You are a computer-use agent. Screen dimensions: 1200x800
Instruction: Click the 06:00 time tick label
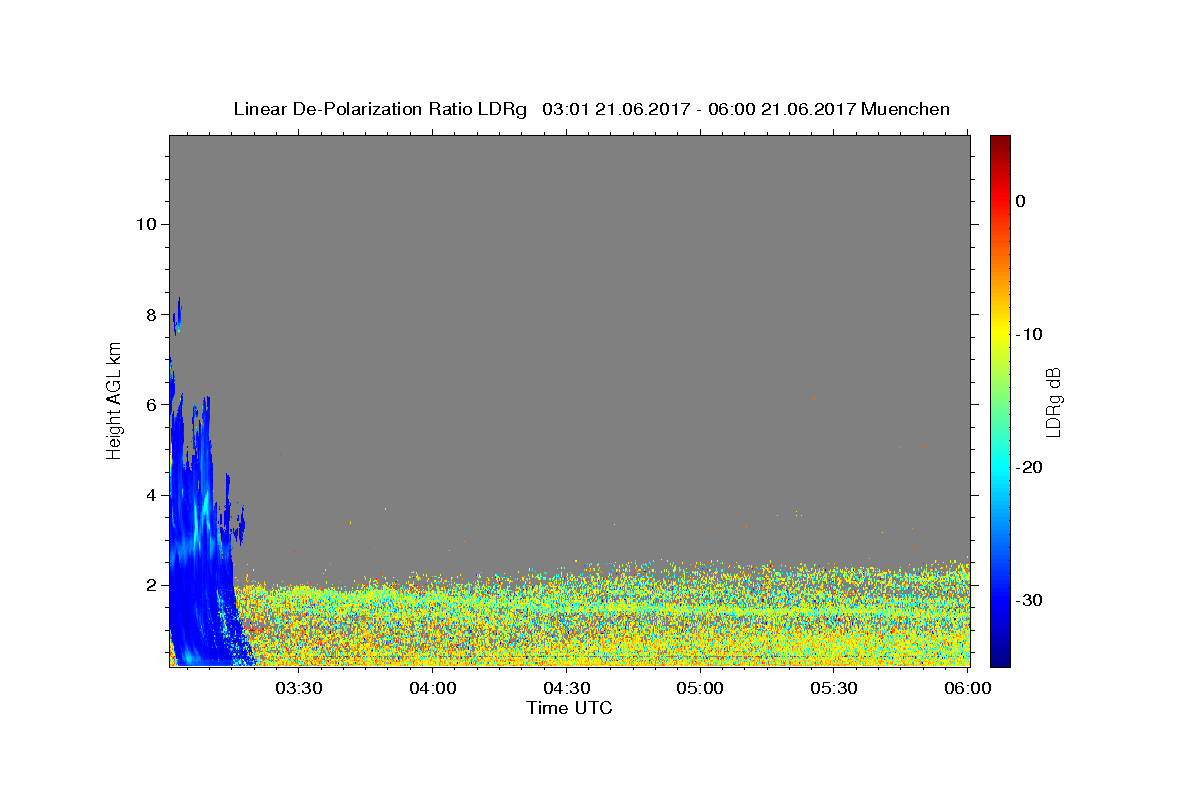[968, 689]
